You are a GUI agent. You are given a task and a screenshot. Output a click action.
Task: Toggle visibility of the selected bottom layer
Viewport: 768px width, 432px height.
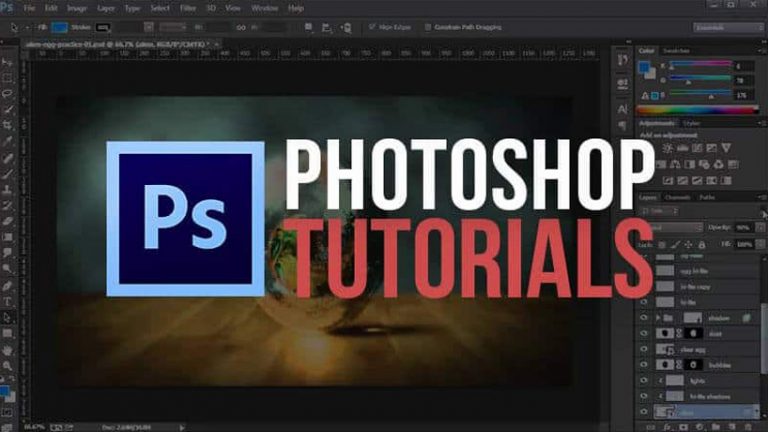point(644,412)
